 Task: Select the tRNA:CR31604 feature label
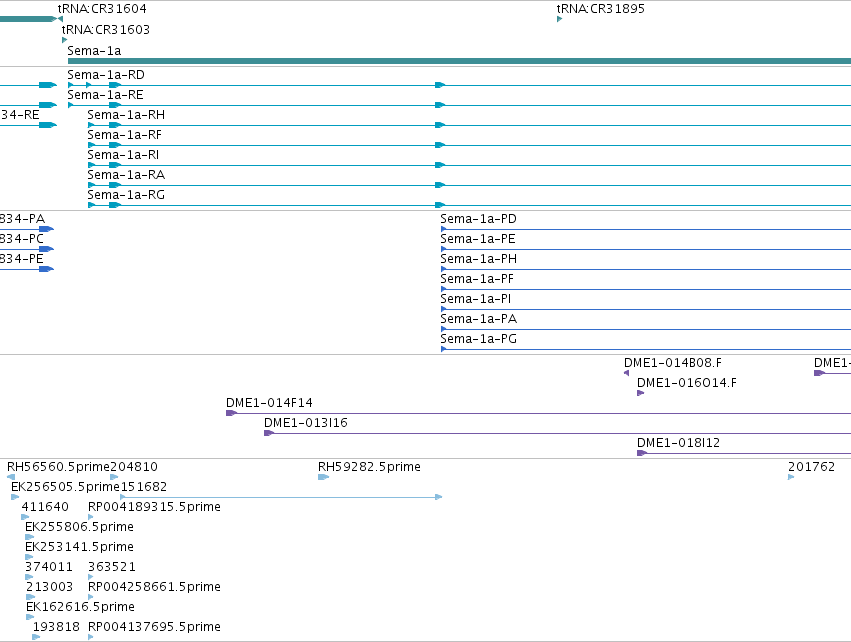(x=102, y=9)
